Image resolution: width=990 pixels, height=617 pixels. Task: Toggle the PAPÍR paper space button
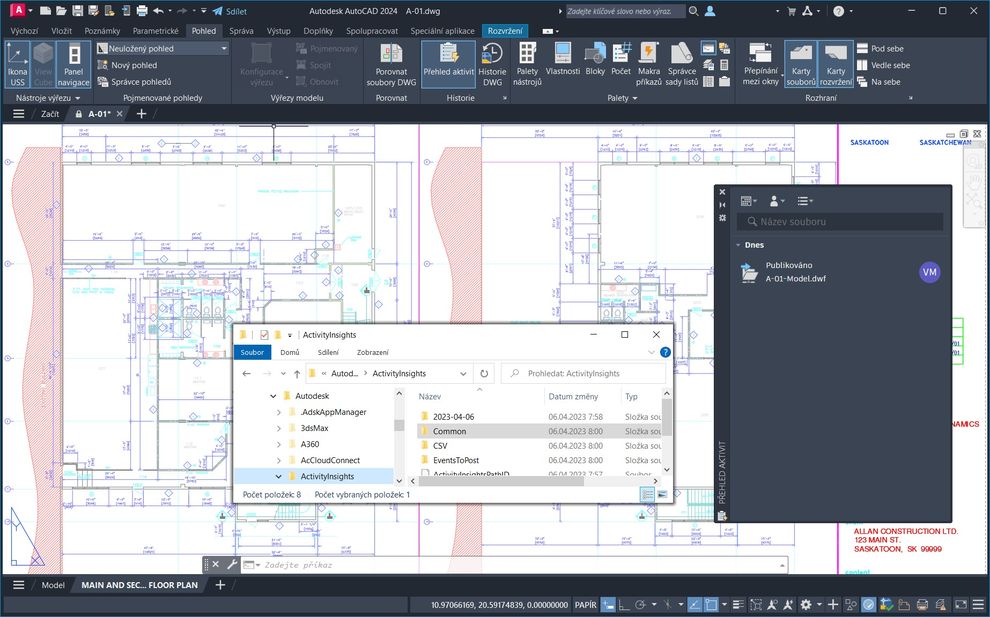[585, 605]
